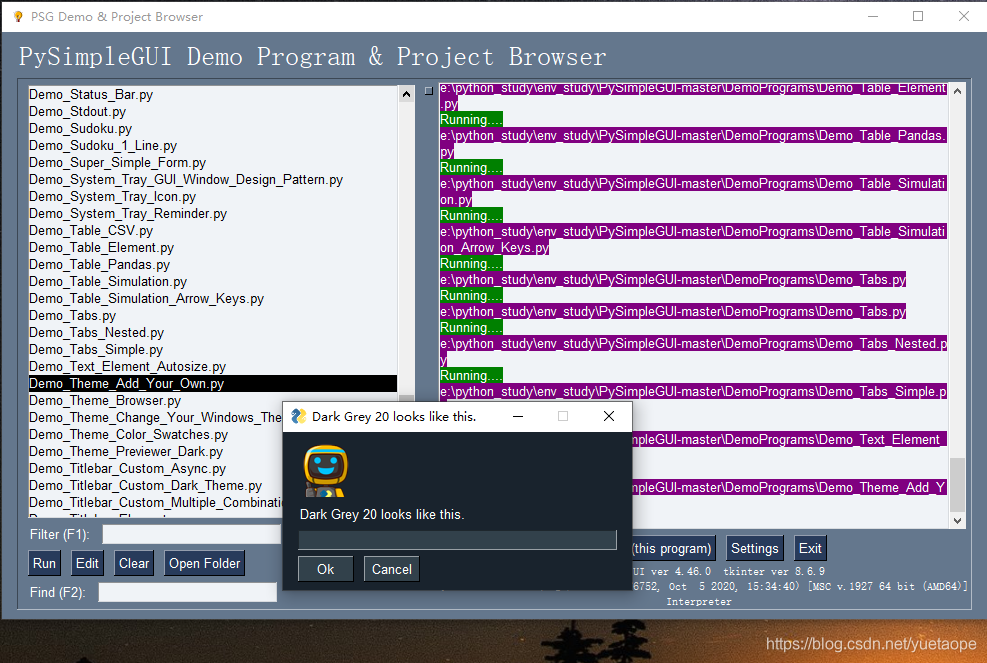The width and height of the screenshot is (987, 663).
Task: Select Demo_Tabs_Nested.py
Action: click(x=213, y=332)
